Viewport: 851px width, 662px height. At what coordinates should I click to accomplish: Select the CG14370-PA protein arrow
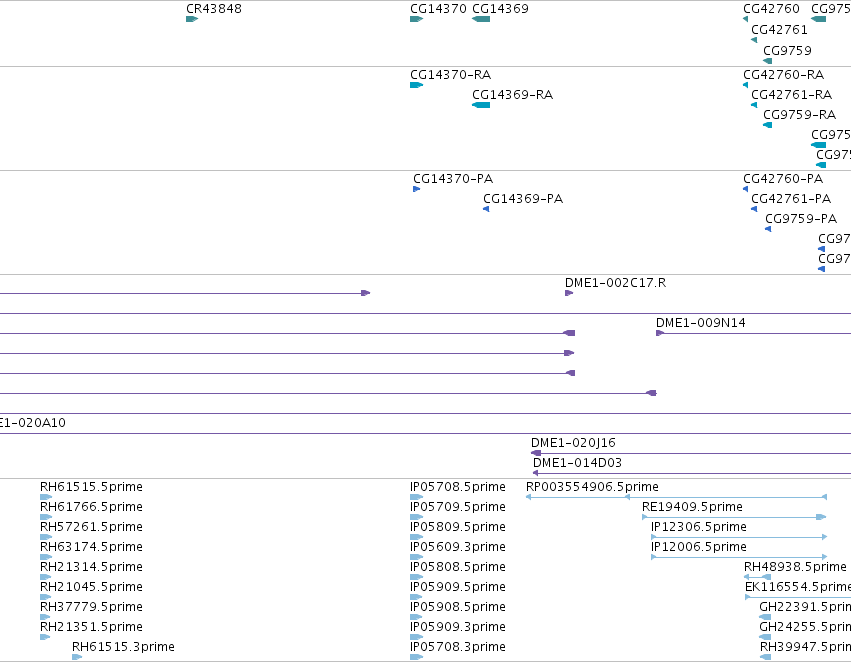pyautogui.click(x=417, y=189)
